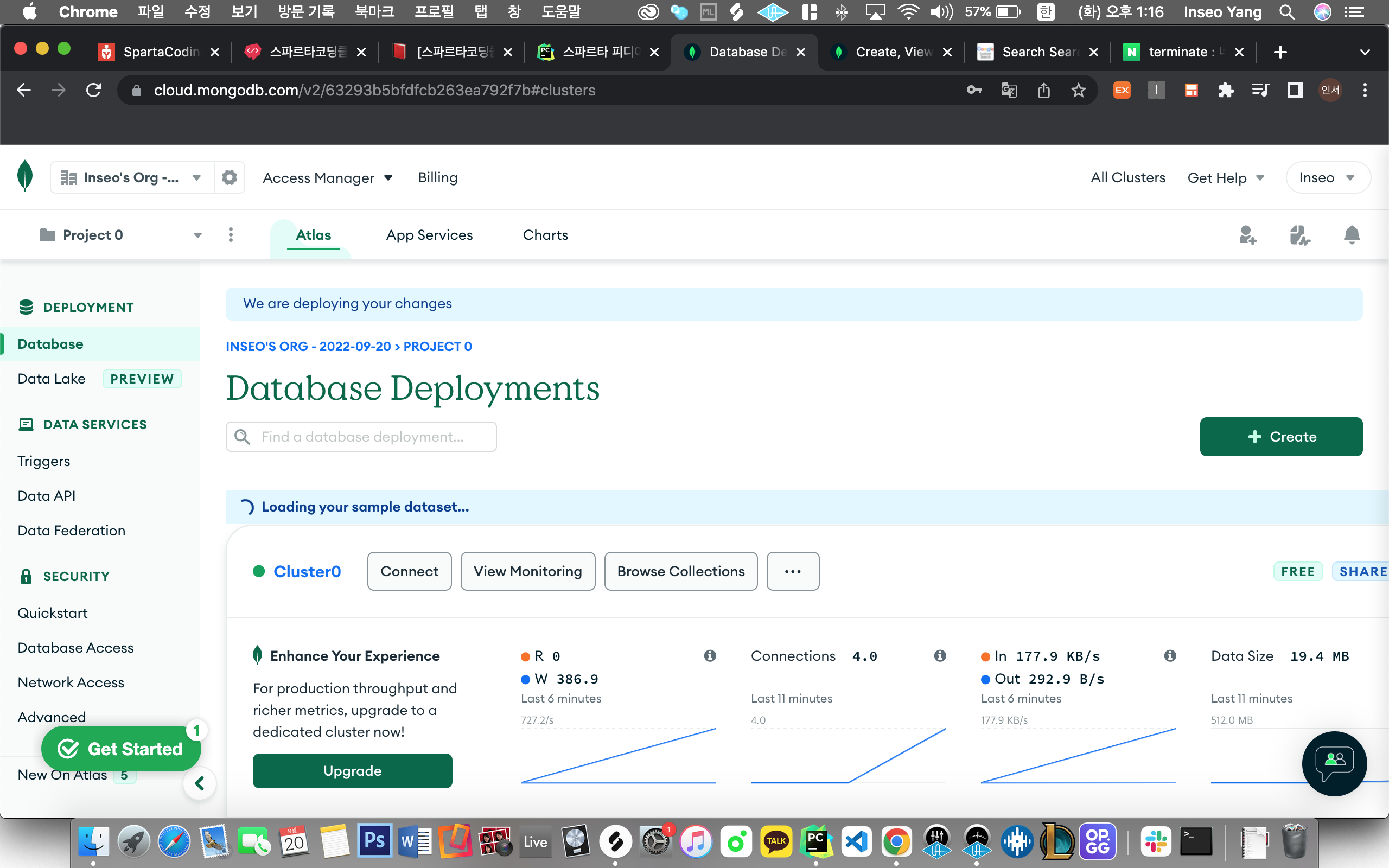The width and height of the screenshot is (1389, 868).
Task: Click the share page icon in address bar
Action: tap(1044, 90)
